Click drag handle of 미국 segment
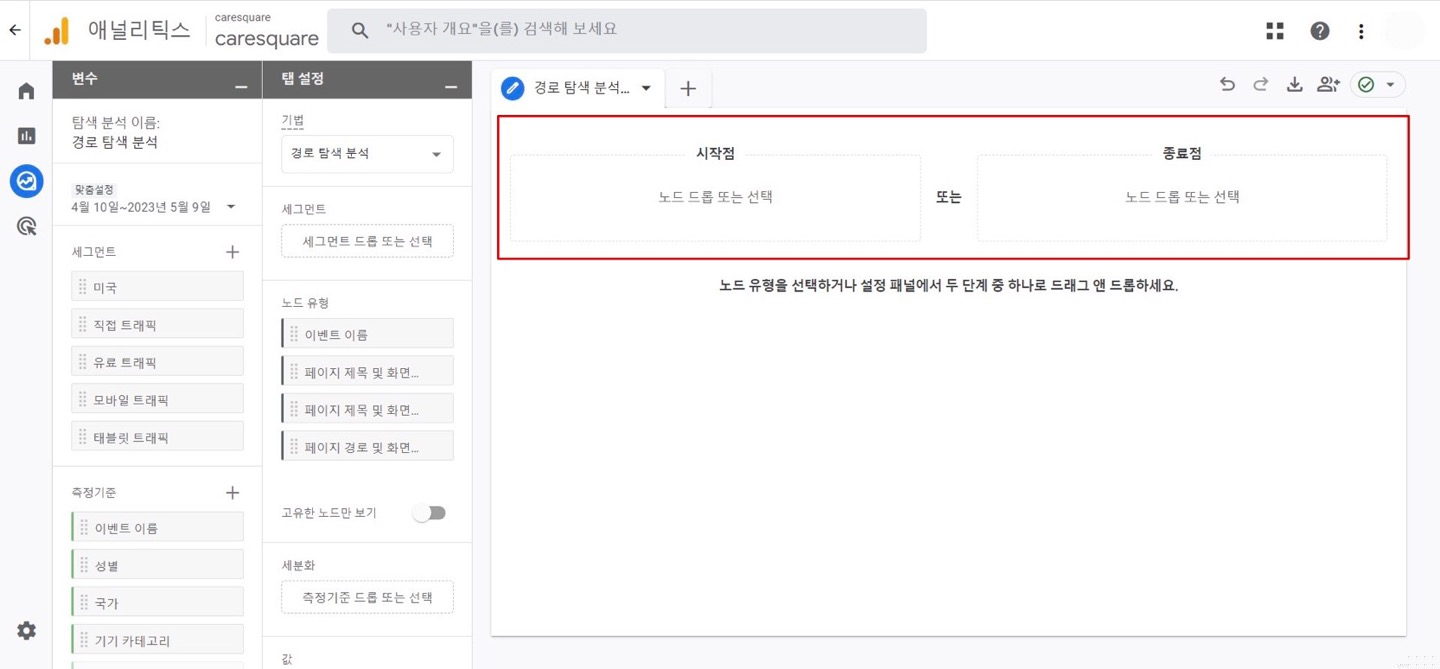 click(82, 287)
